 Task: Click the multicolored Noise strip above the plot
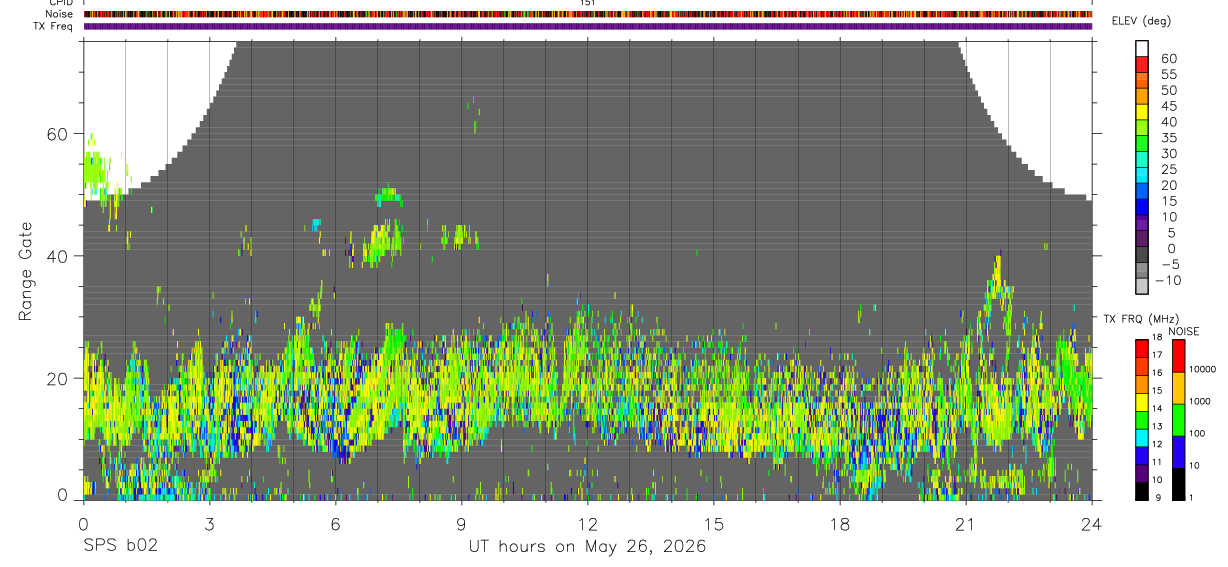(588, 14)
